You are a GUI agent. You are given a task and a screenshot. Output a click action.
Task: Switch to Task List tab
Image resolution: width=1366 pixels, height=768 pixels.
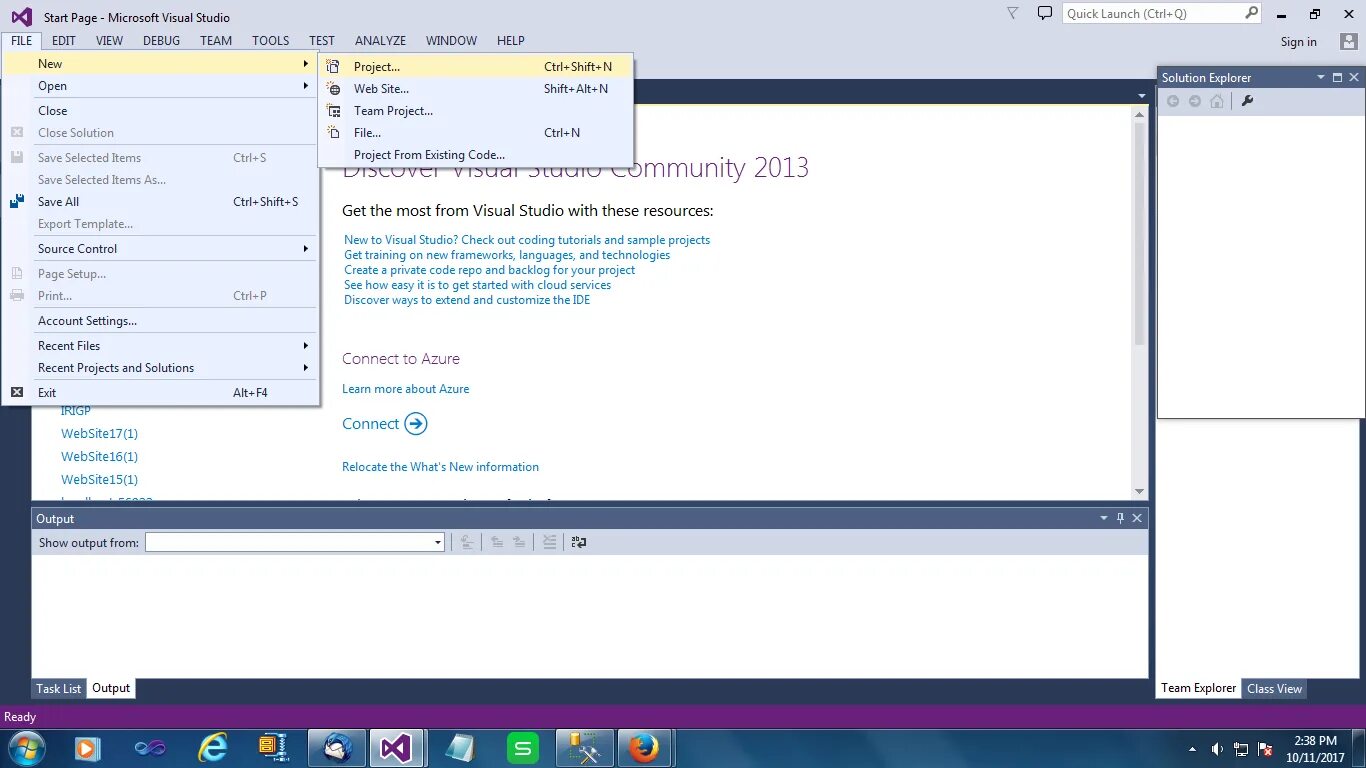[59, 689]
